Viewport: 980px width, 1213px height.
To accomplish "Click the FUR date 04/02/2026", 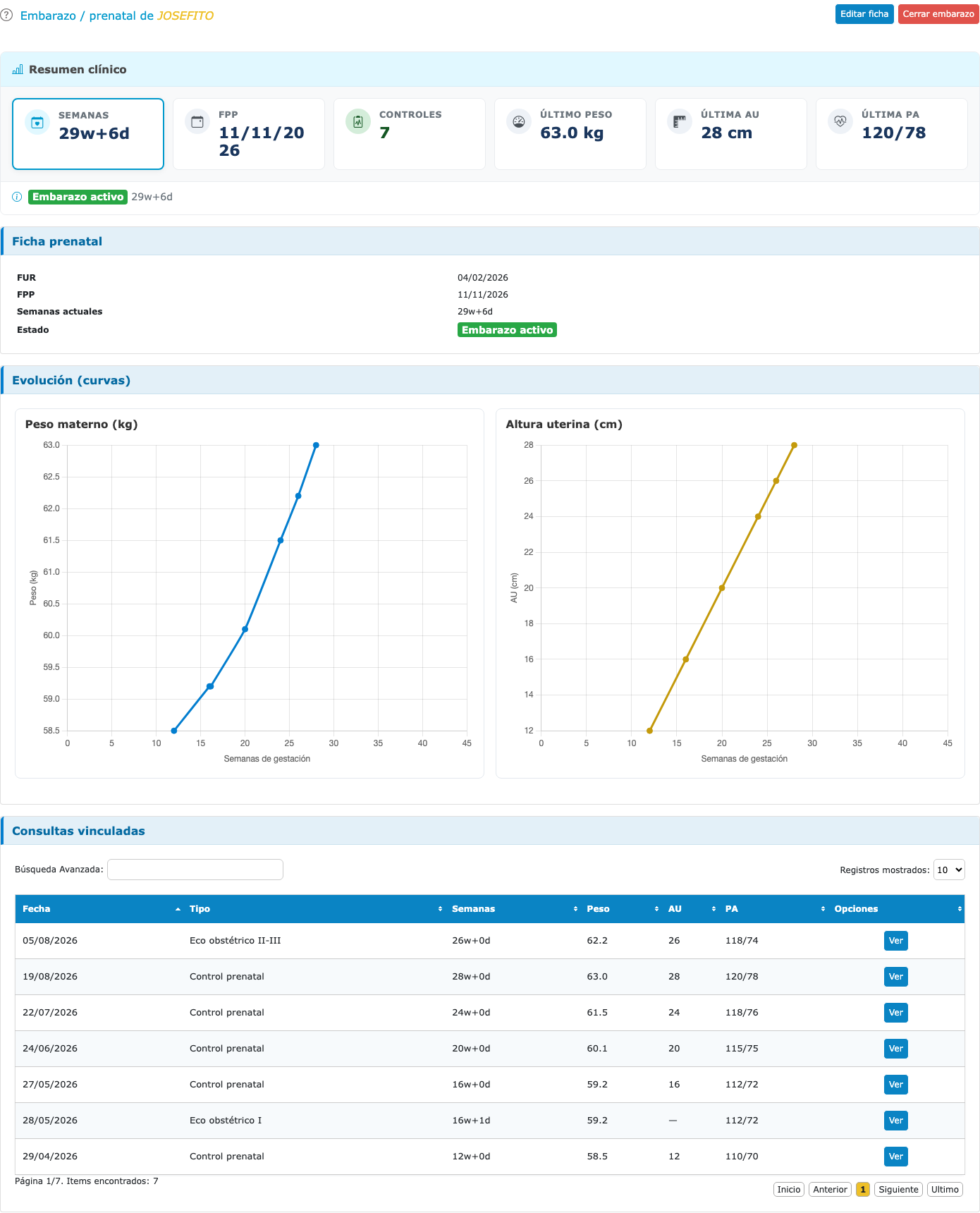I will [483, 278].
